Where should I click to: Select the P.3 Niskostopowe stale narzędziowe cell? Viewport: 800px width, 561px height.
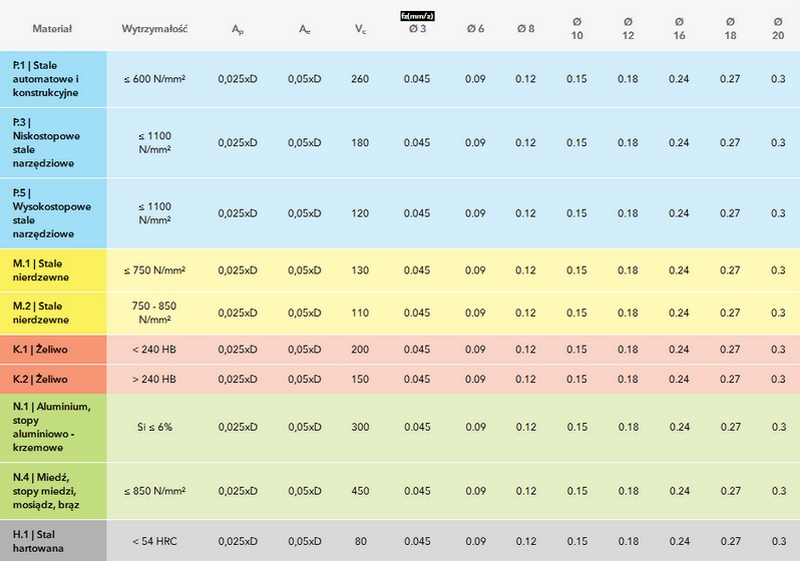pyautogui.click(x=53, y=143)
